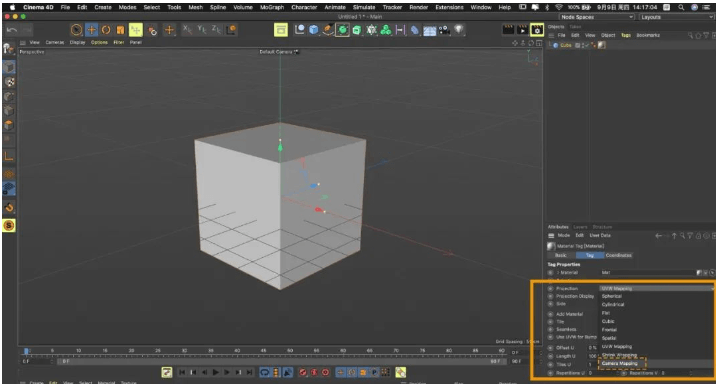Open the viewport Cameras menu
The height and width of the screenshot is (384, 716).
pyautogui.click(x=55, y=42)
